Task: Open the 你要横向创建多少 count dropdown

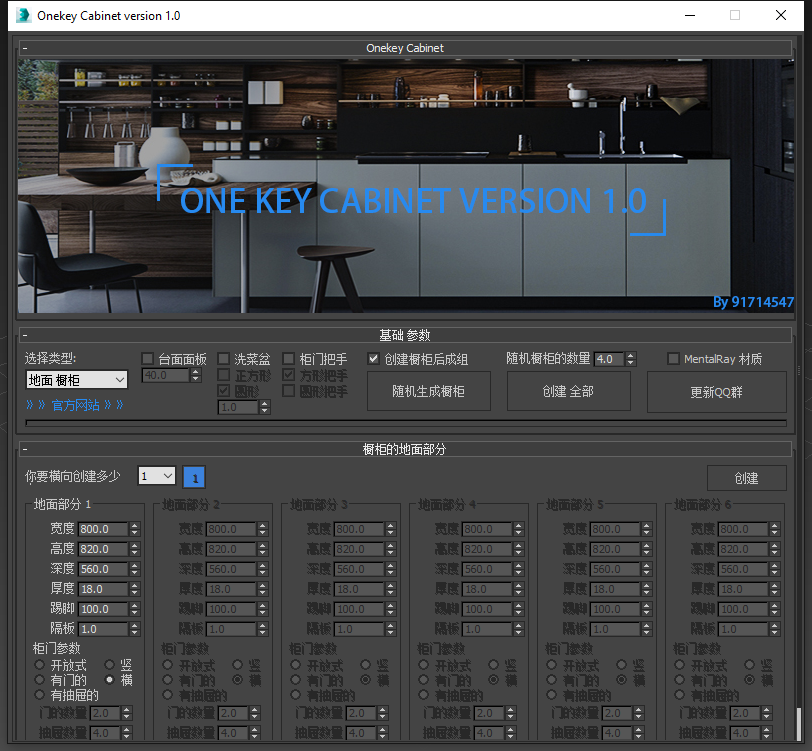Action: [x=168, y=477]
